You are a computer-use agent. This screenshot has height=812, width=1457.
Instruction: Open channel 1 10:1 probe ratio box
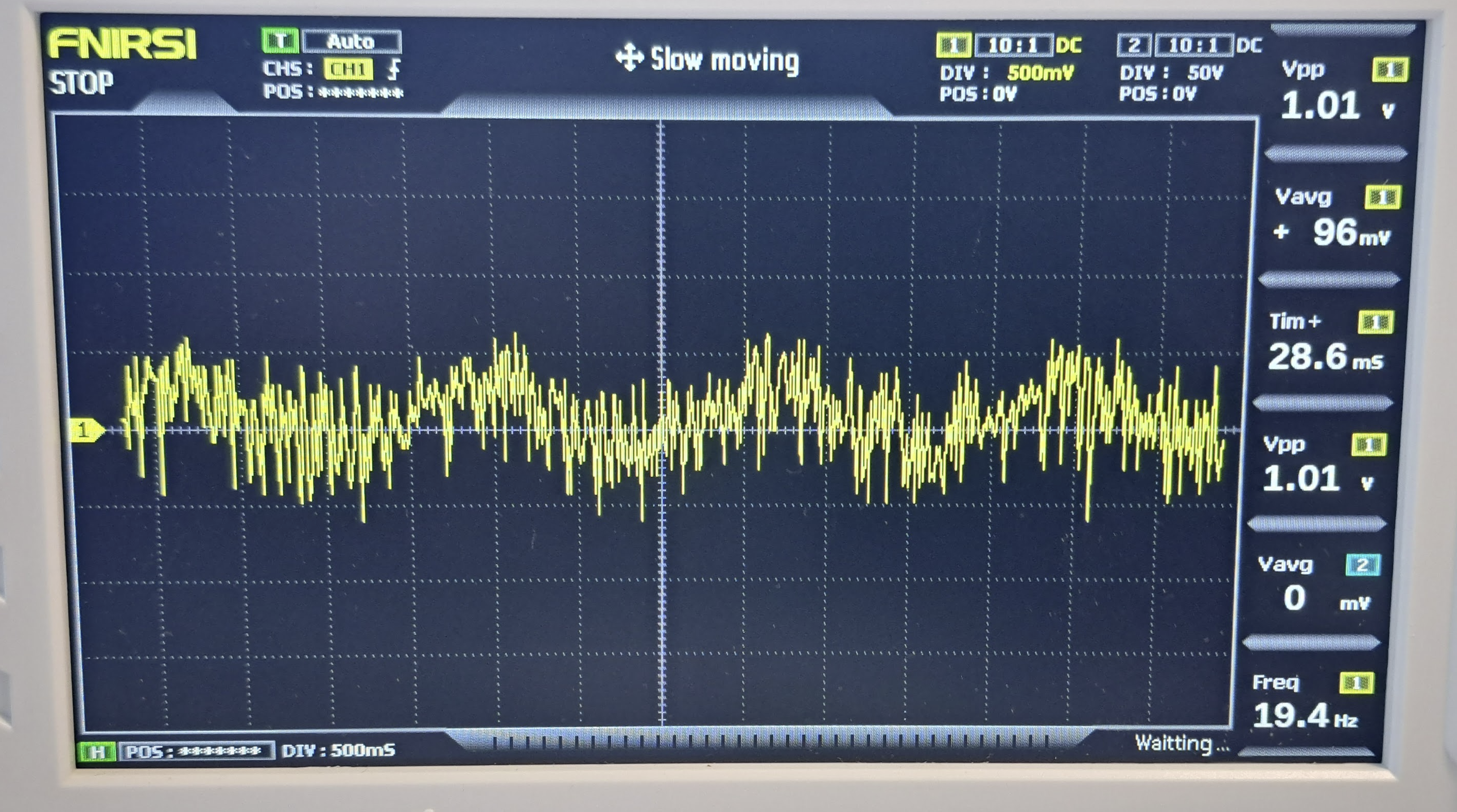(1014, 46)
